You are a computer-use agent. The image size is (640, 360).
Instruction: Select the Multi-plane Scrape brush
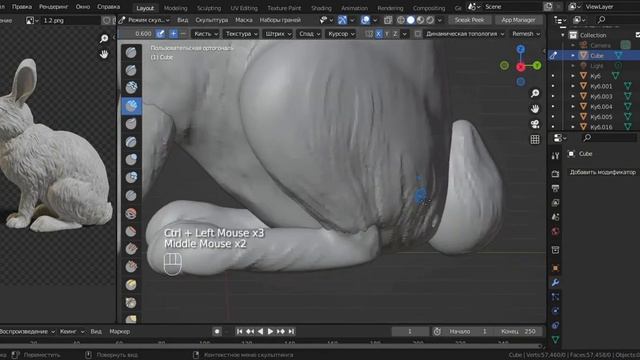click(131, 284)
